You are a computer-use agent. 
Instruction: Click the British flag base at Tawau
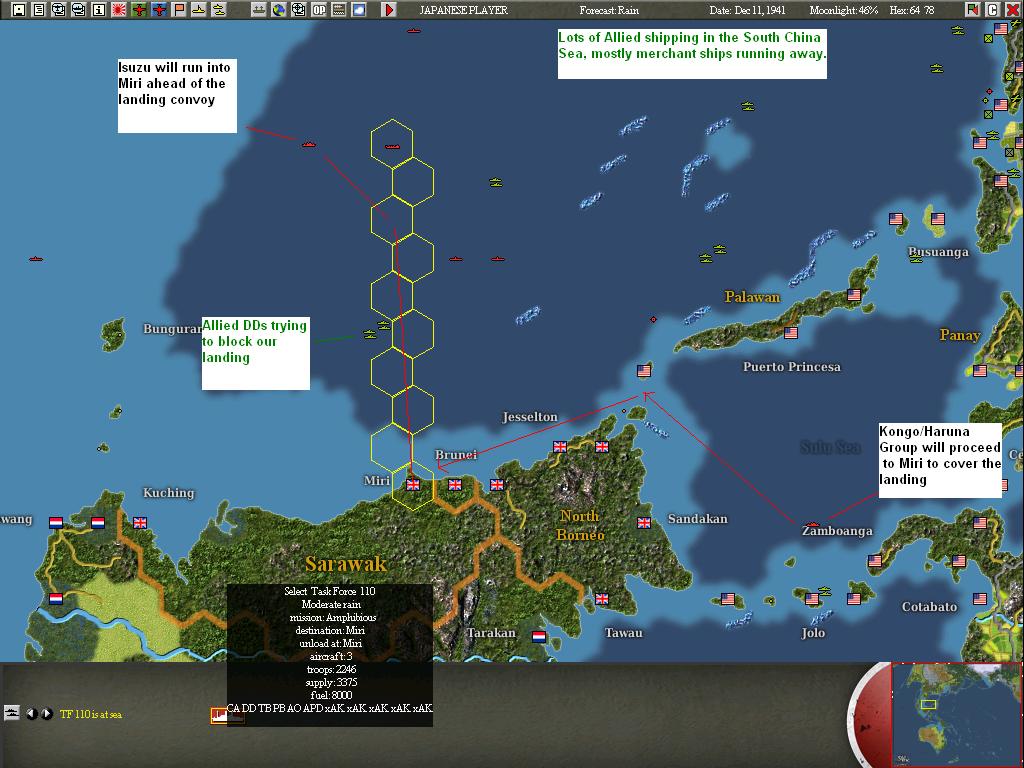click(601, 599)
